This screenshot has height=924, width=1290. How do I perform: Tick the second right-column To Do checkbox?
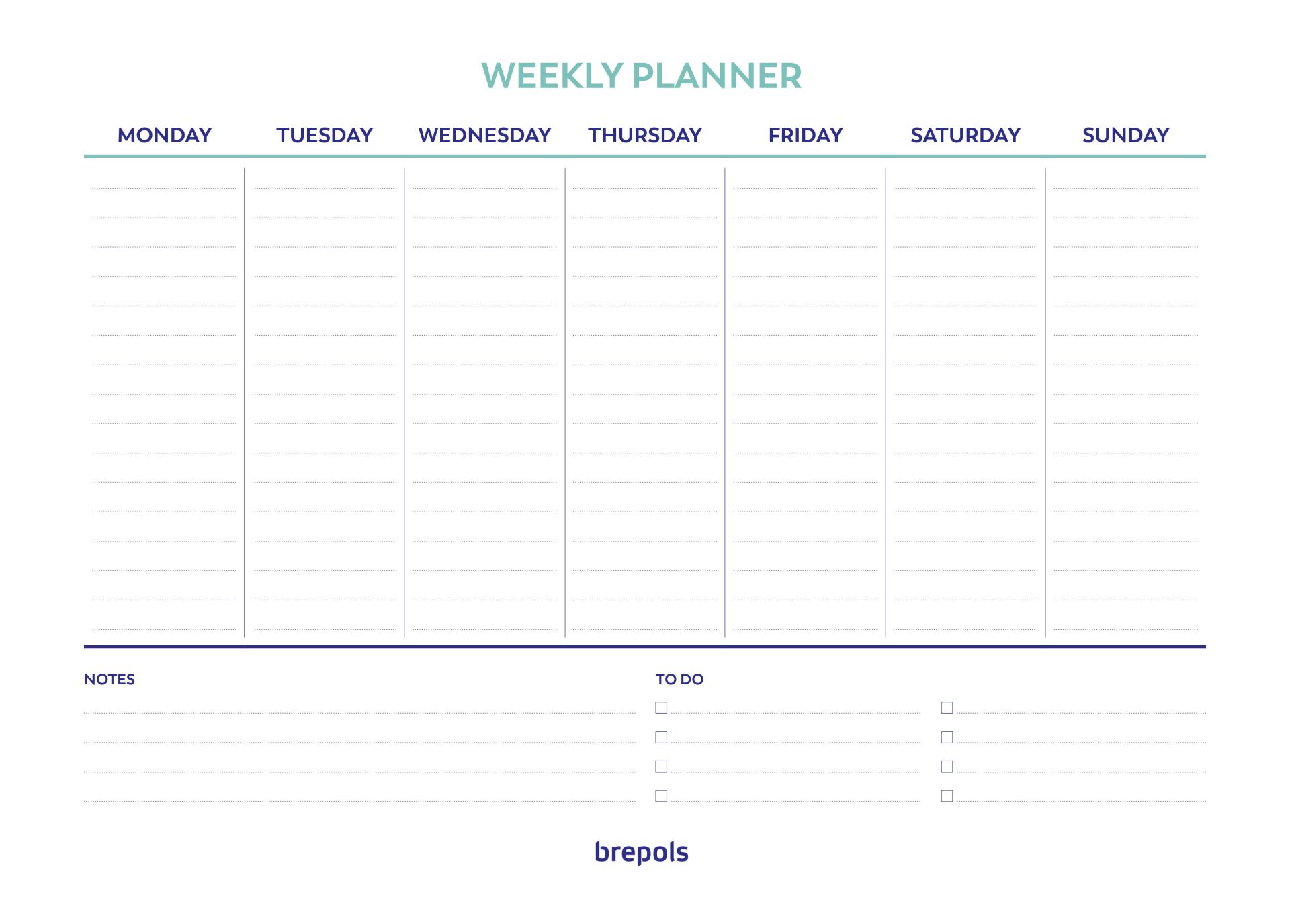point(947,737)
